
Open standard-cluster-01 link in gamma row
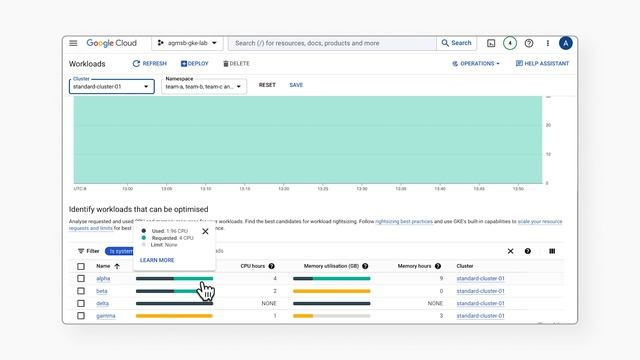point(480,316)
